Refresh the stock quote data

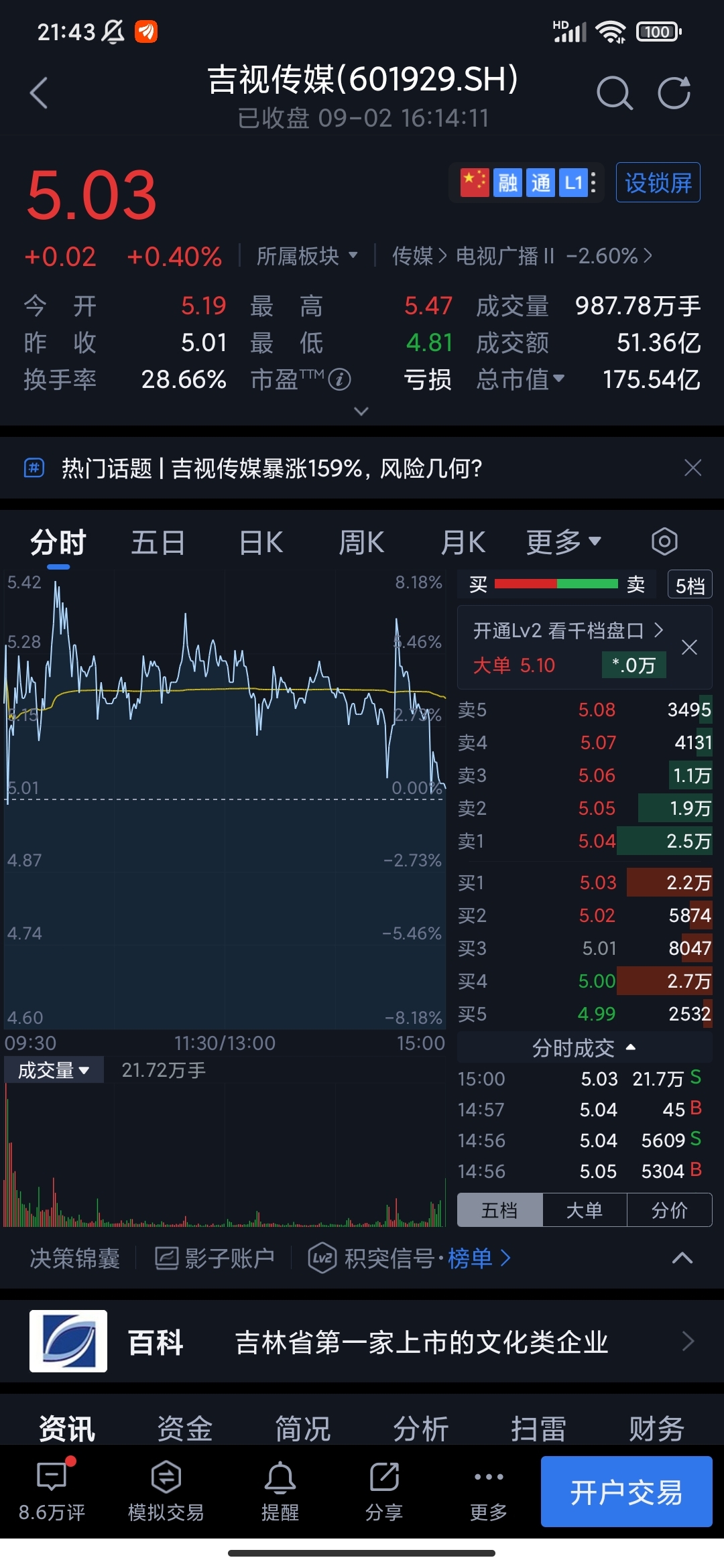click(674, 92)
